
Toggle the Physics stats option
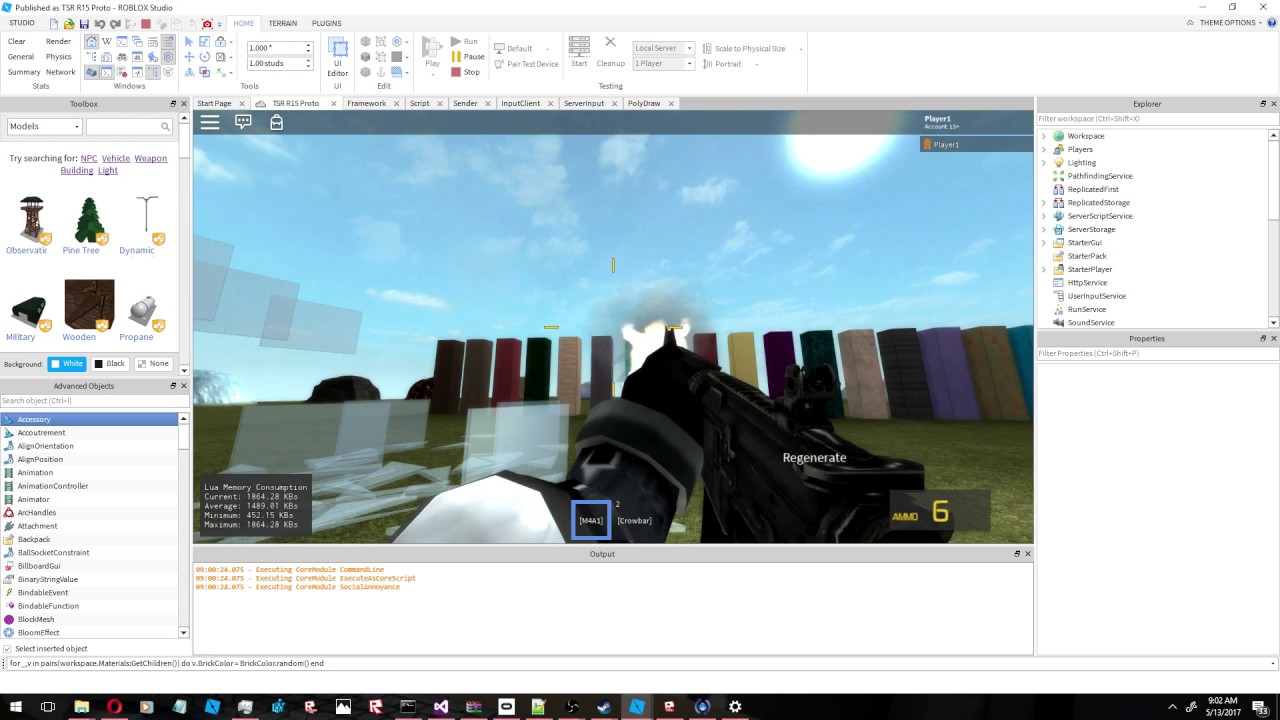tap(58, 57)
